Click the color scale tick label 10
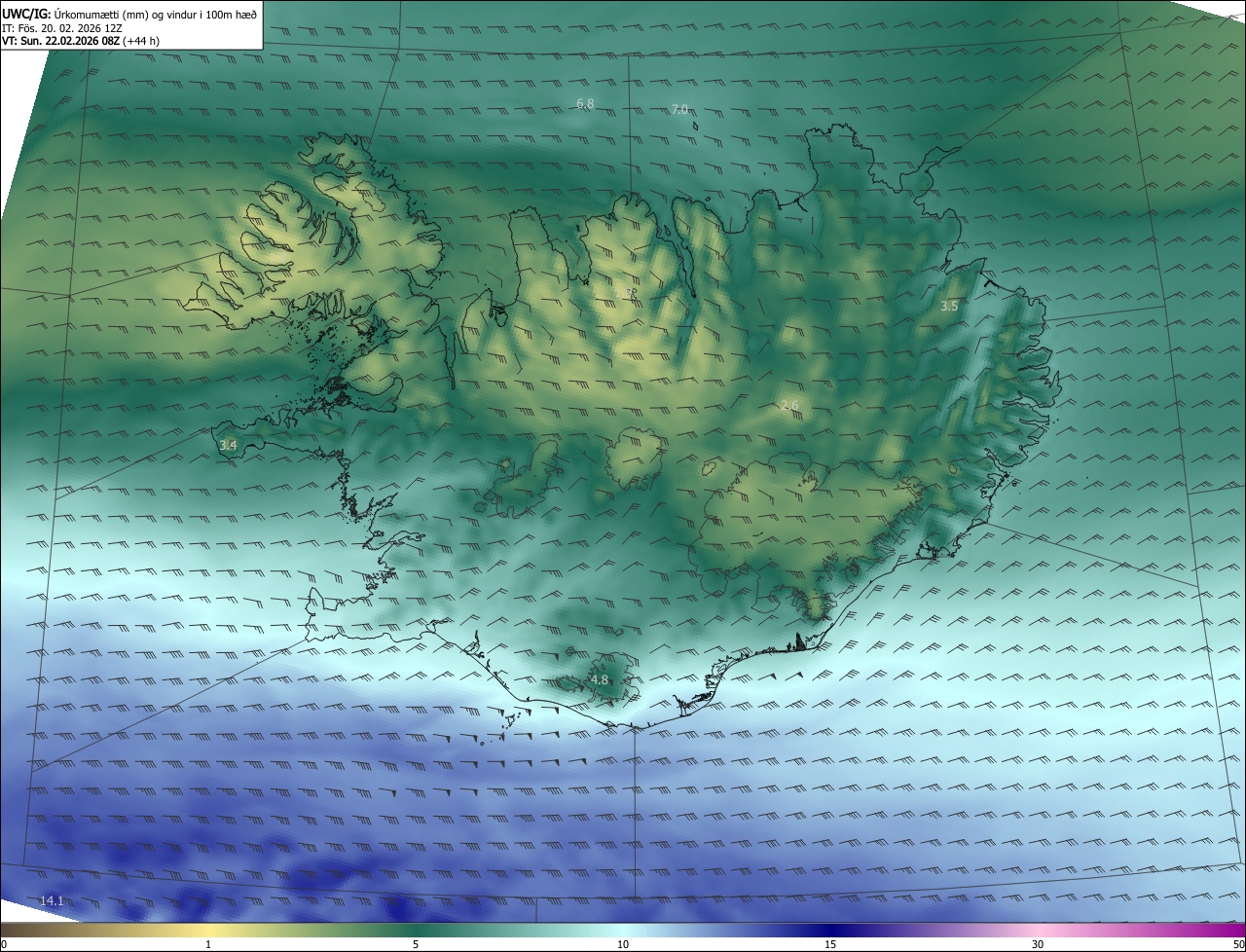 [623, 944]
